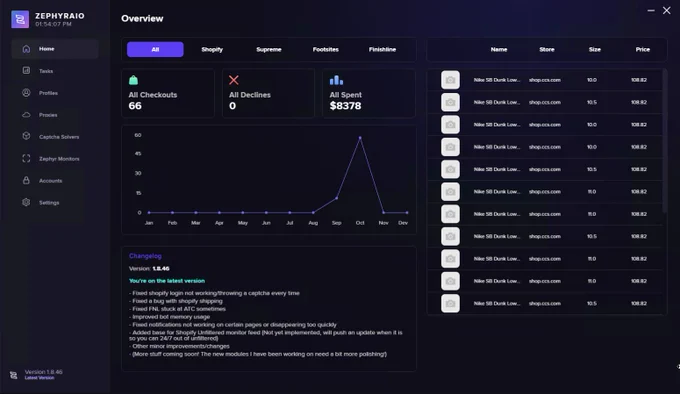Click the checkout list scrollbar

664,141
